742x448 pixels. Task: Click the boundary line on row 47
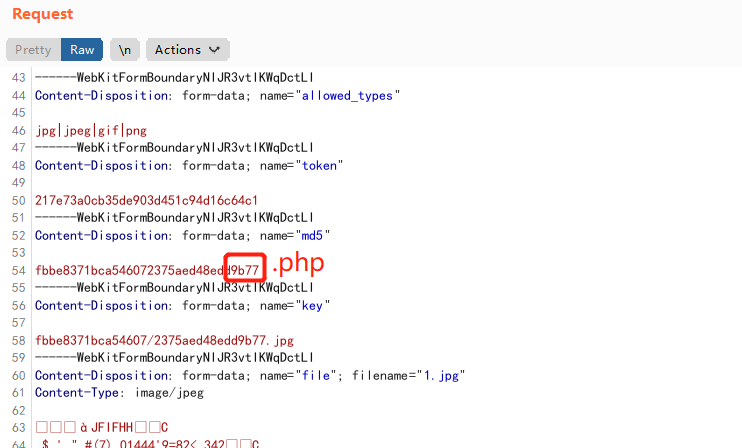(174, 148)
